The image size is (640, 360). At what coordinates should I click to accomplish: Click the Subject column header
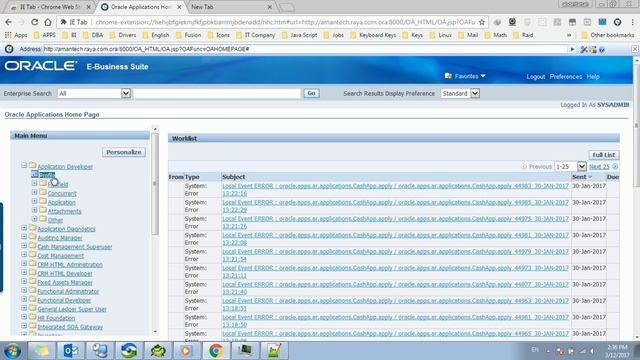[233, 177]
